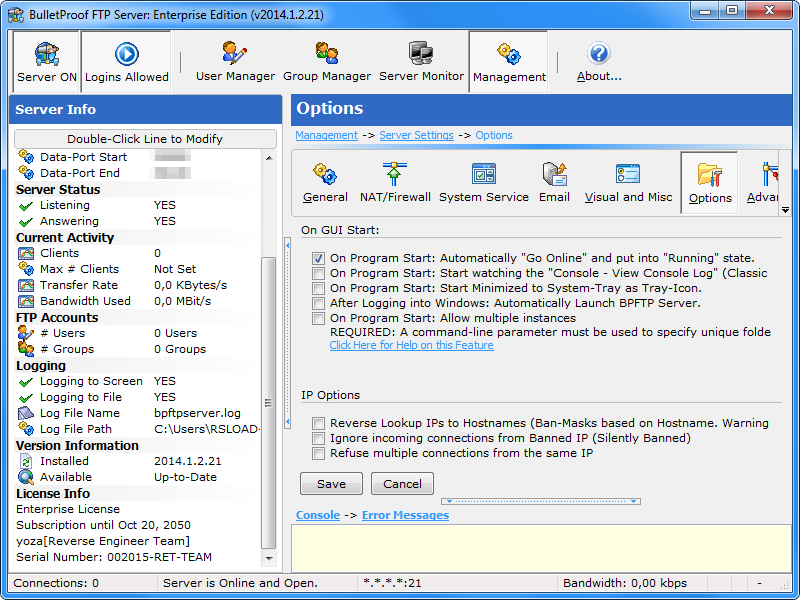Uncheck Automatically Go Online on program start
The height and width of the screenshot is (600, 800).
318,258
